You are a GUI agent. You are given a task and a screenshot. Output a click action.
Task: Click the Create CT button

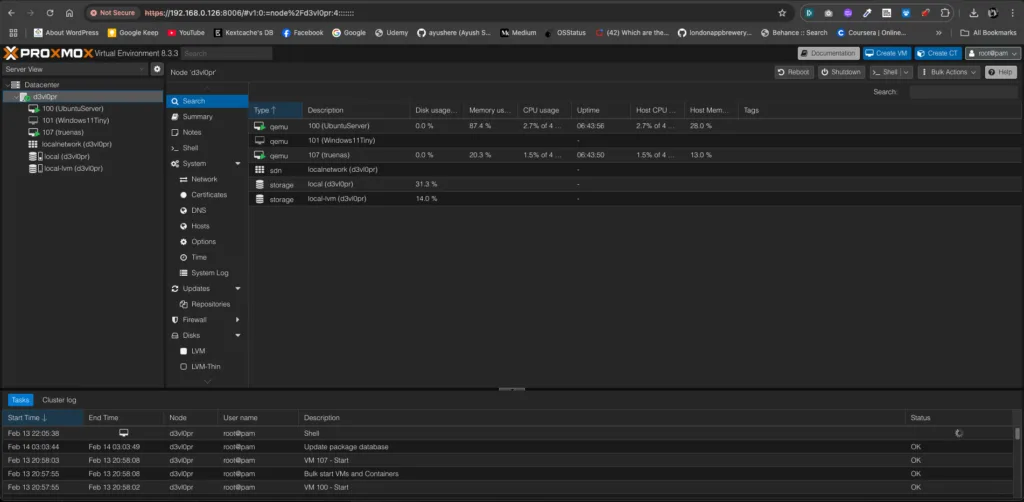point(938,54)
